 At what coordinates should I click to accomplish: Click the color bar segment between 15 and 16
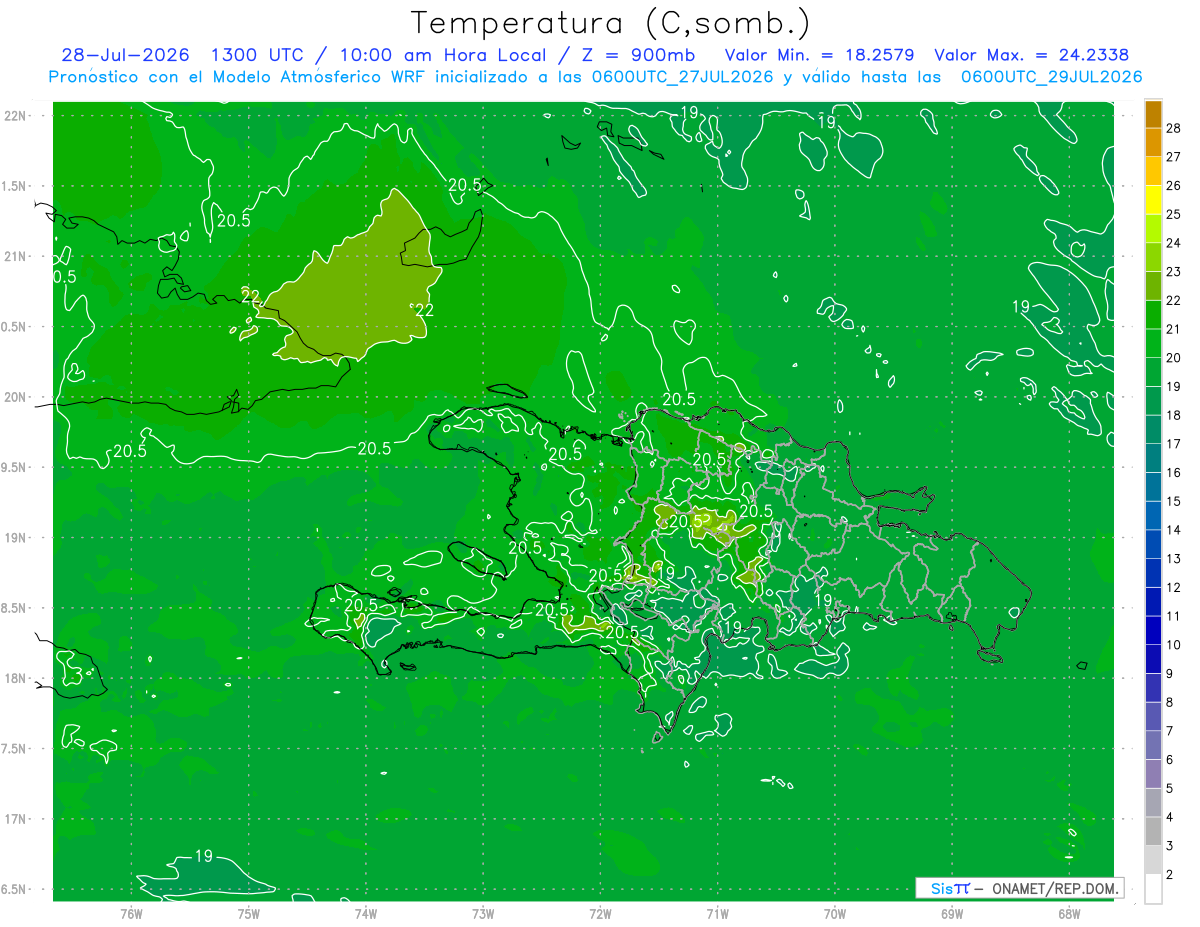pyautogui.click(x=1153, y=487)
